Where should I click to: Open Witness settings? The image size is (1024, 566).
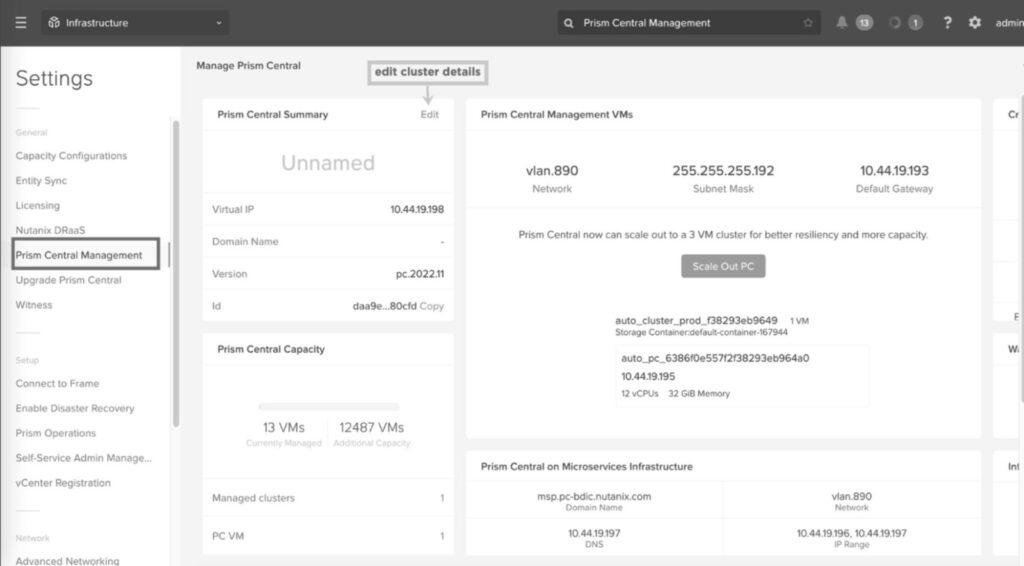point(34,304)
